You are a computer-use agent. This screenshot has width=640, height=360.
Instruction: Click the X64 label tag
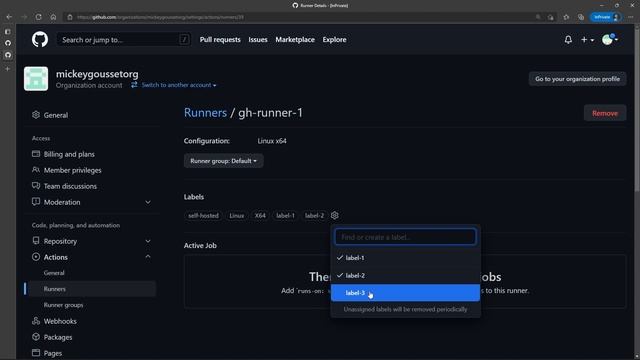pyautogui.click(x=260, y=215)
